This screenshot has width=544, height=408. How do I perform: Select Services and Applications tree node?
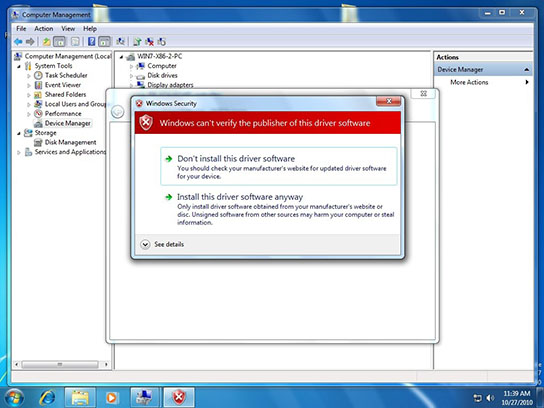coord(70,152)
